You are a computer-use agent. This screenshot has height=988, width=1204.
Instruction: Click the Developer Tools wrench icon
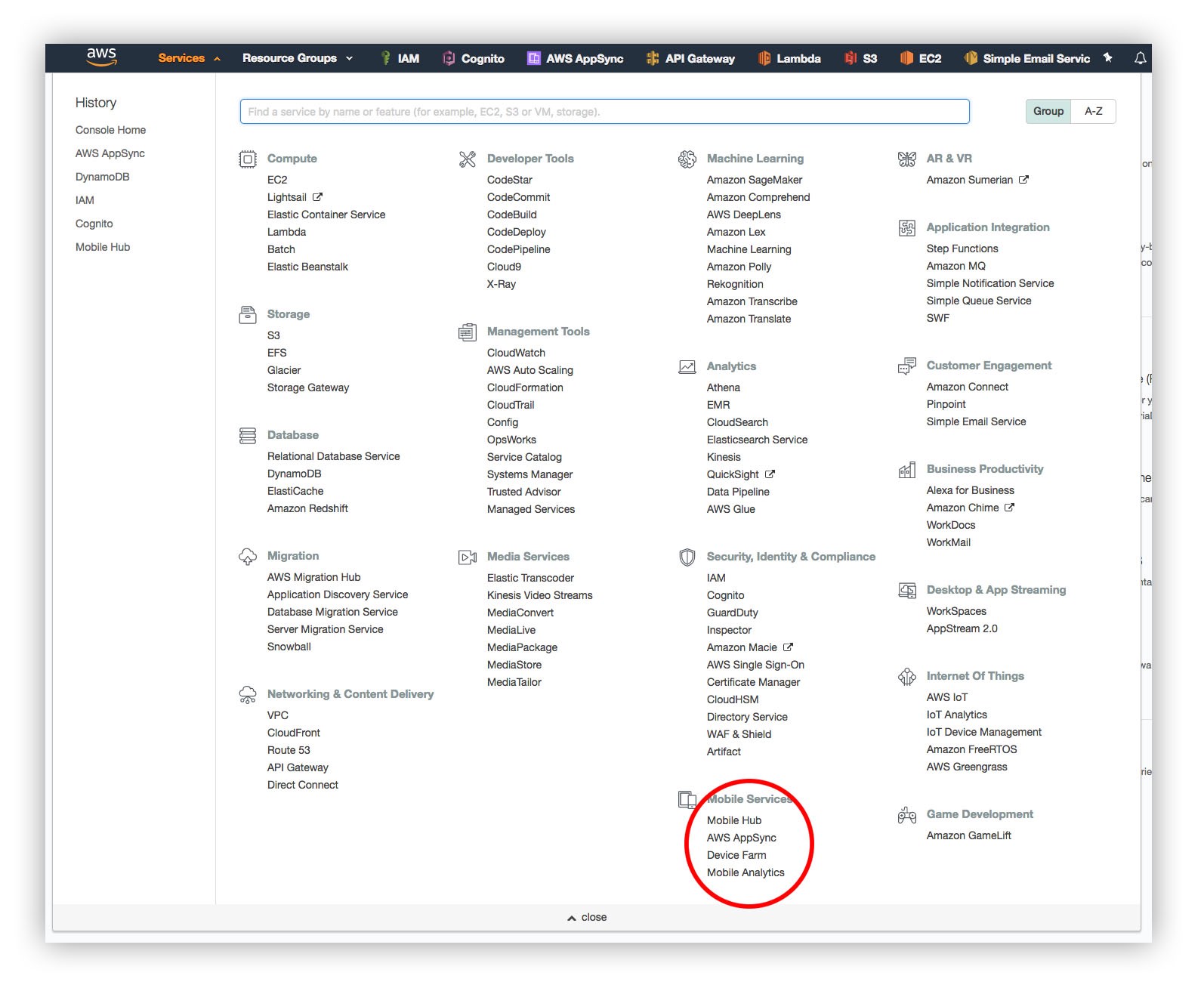click(468, 159)
